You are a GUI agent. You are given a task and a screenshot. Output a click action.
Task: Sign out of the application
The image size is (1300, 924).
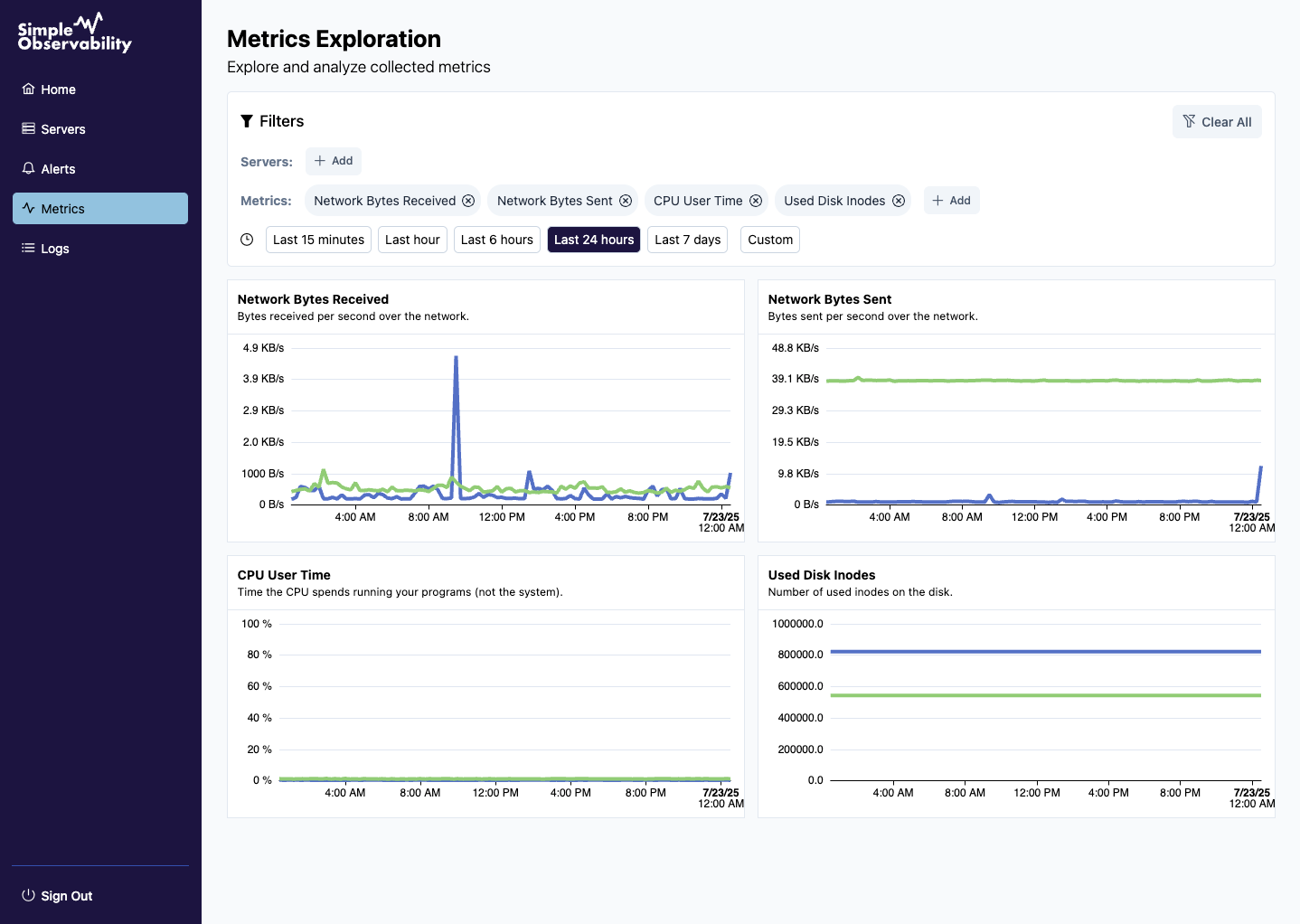(x=66, y=896)
